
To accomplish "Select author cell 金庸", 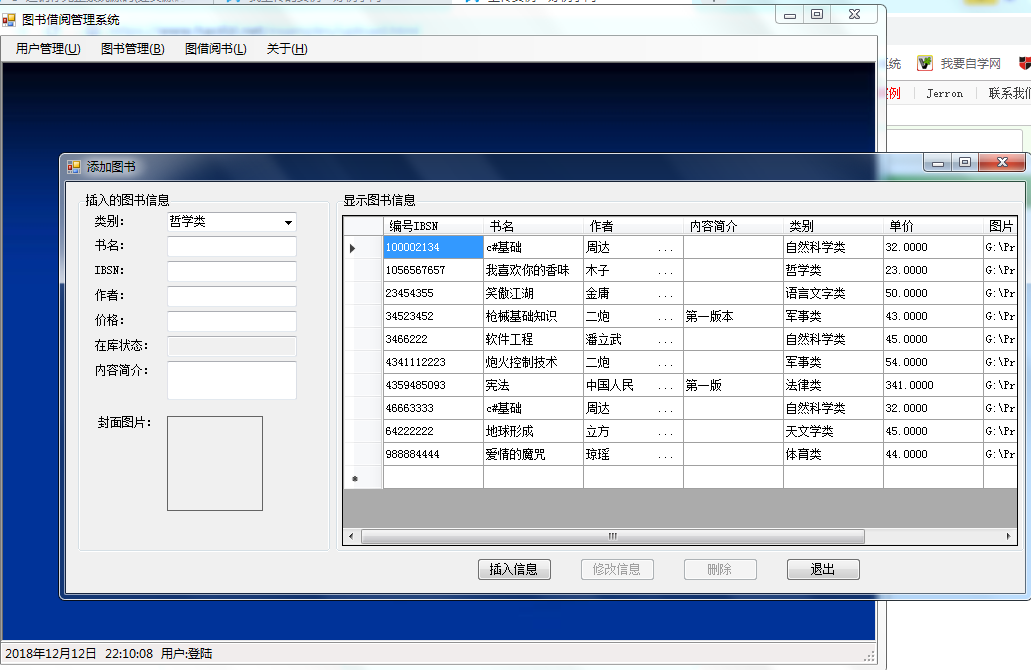I will pyautogui.click(x=633, y=293).
